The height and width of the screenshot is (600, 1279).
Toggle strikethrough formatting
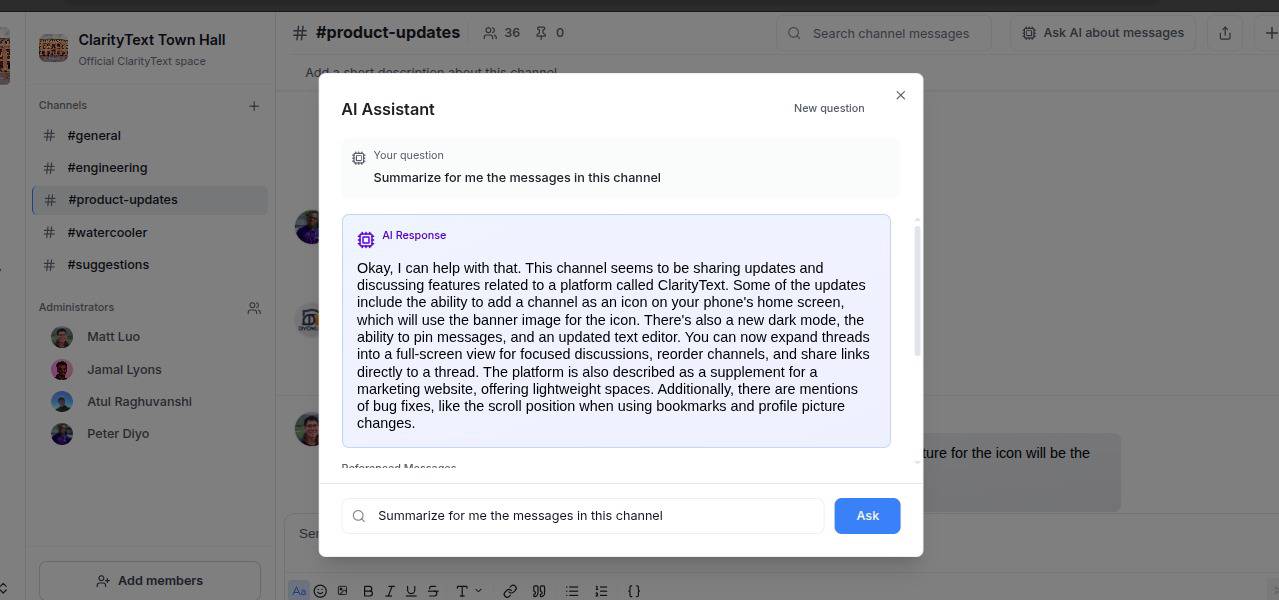pyautogui.click(x=433, y=591)
